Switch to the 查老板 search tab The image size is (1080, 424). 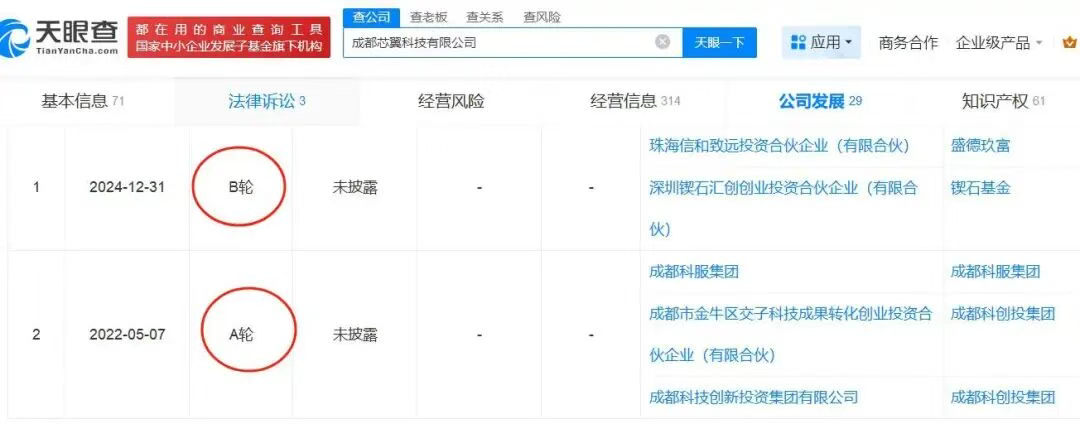pos(428,17)
